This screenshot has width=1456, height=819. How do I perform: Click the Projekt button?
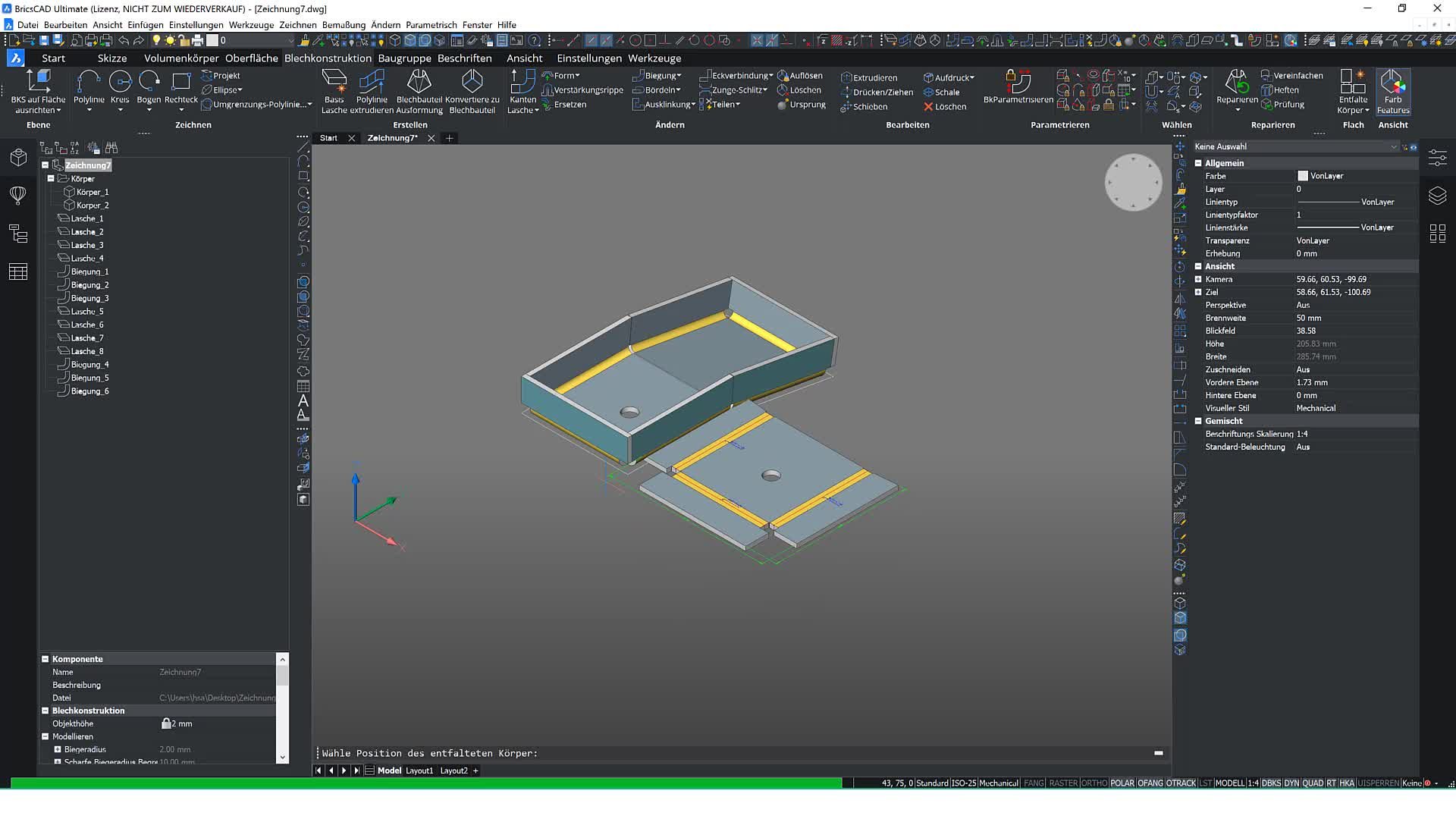click(221, 76)
